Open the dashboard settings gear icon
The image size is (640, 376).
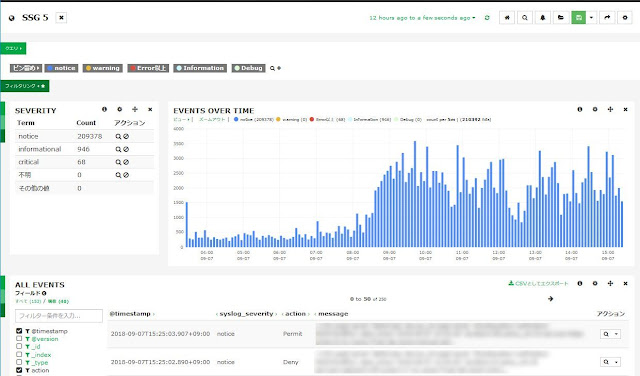click(x=625, y=18)
